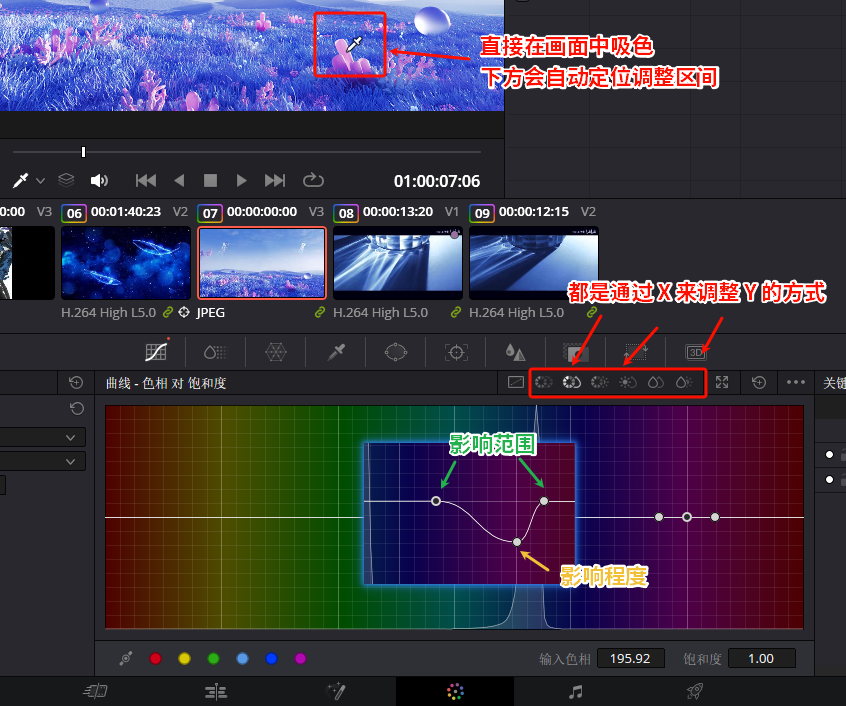Switch to Hue vs Saturation curve
Viewport: 846px width, 706px height.
click(571, 382)
